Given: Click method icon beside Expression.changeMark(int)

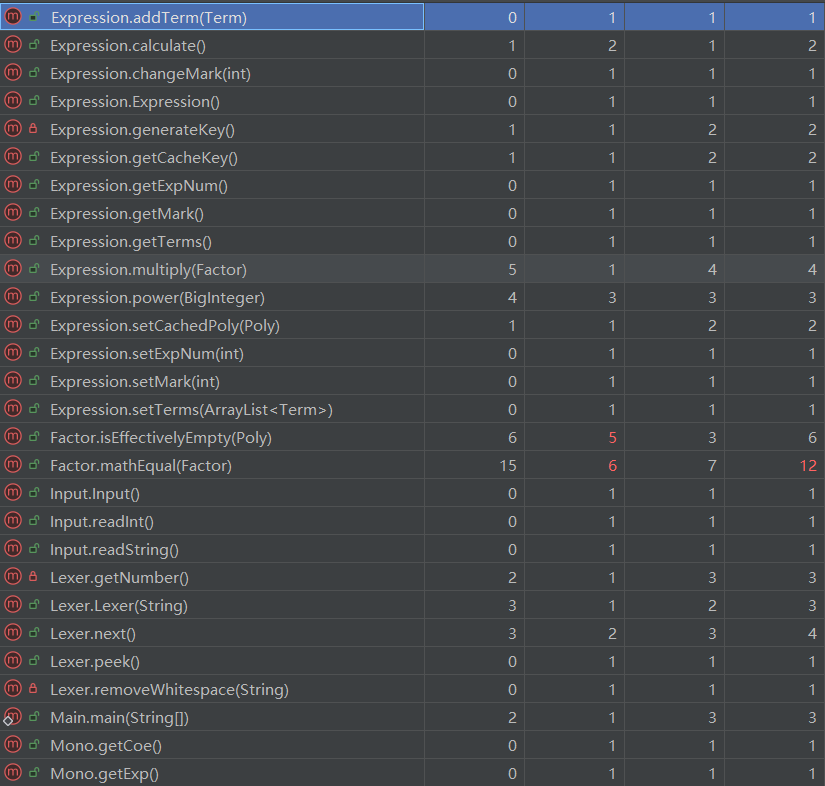Looking at the screenshot, I should (x=13, y=73).
